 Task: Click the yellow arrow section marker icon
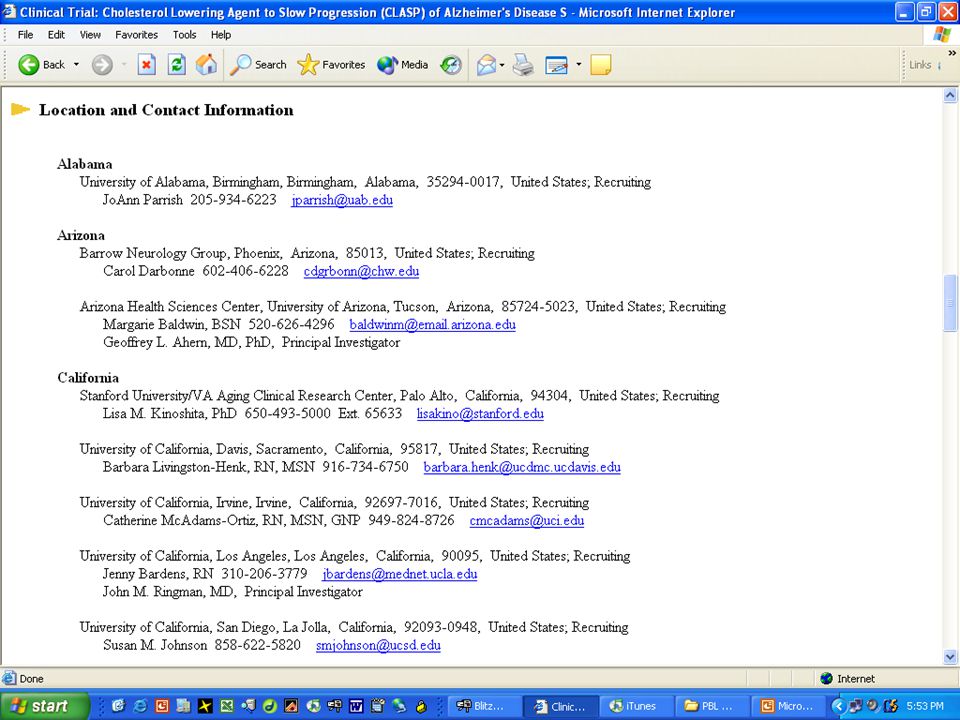point(20,110)
